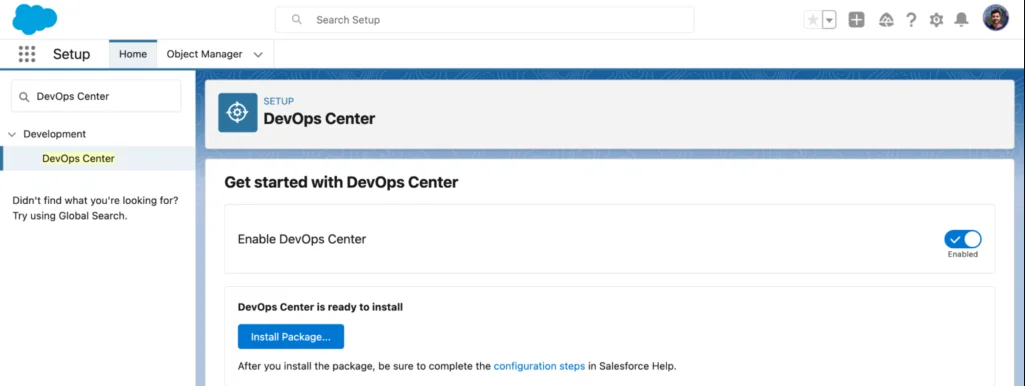1025x386 pixels.
Task: Open the Object Manager tab
Action: pos(204,54)
